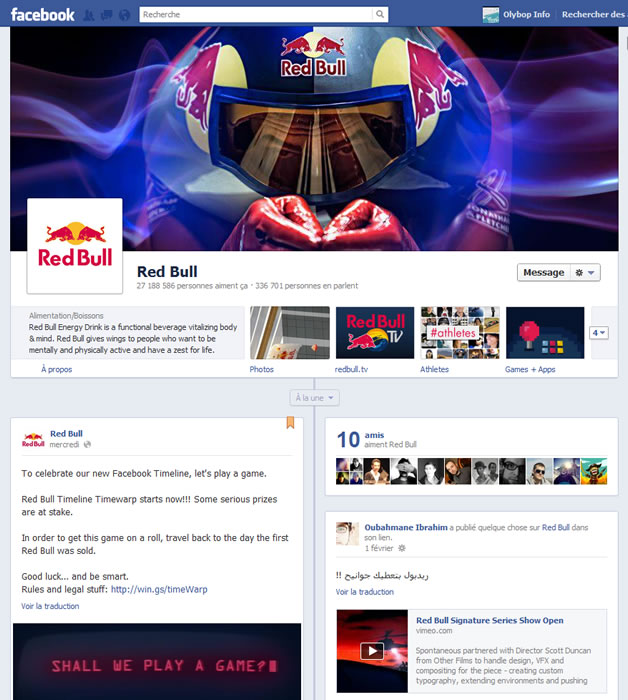This screenshot has width=628, height=700.
Task: Click the search magnifier icon
Action: click(380, 14)
